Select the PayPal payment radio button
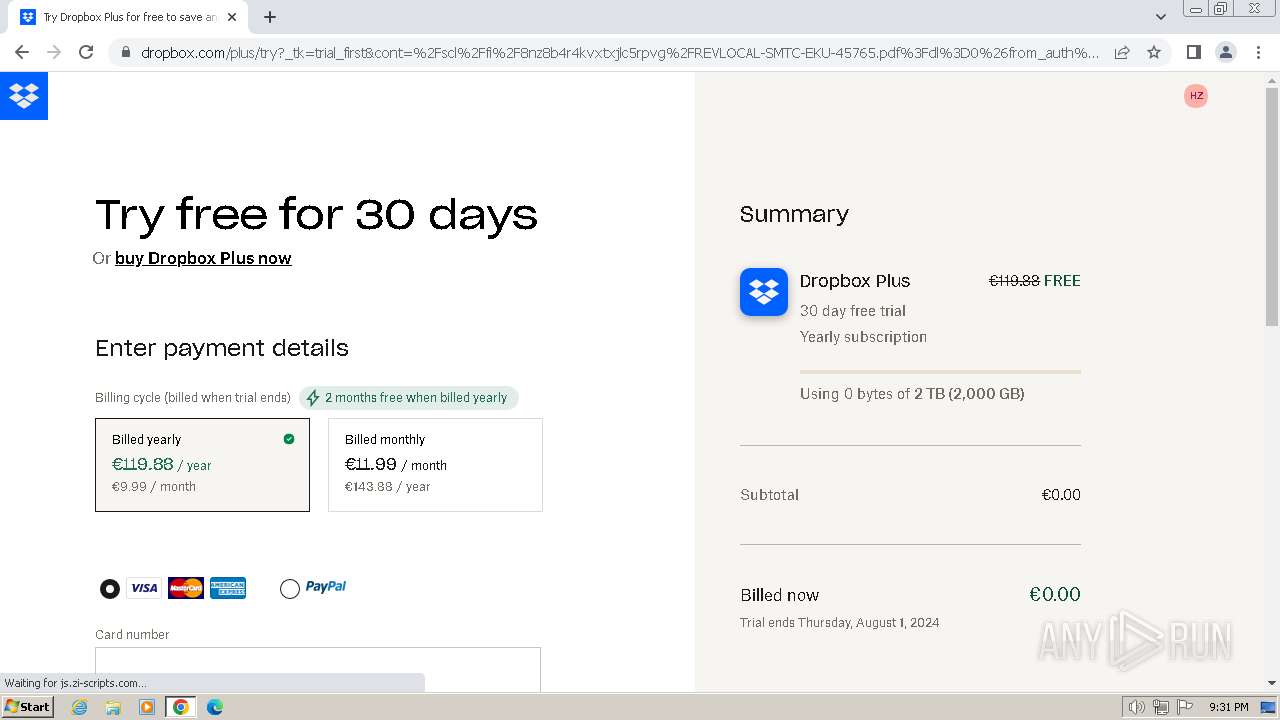1280x720 pixels. point(290,589)
